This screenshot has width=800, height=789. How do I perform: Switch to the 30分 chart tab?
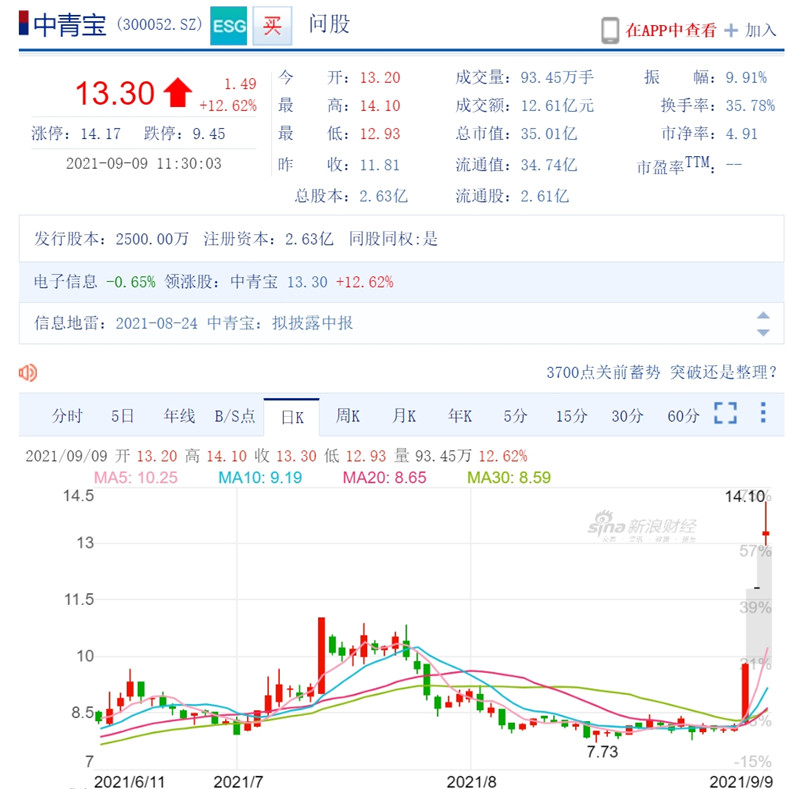[x=627, y=416]
